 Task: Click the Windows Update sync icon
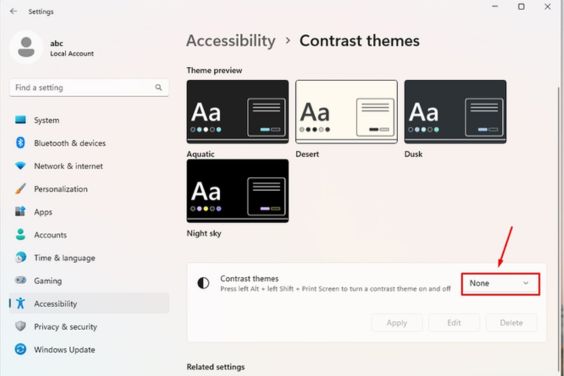point(21,349)
